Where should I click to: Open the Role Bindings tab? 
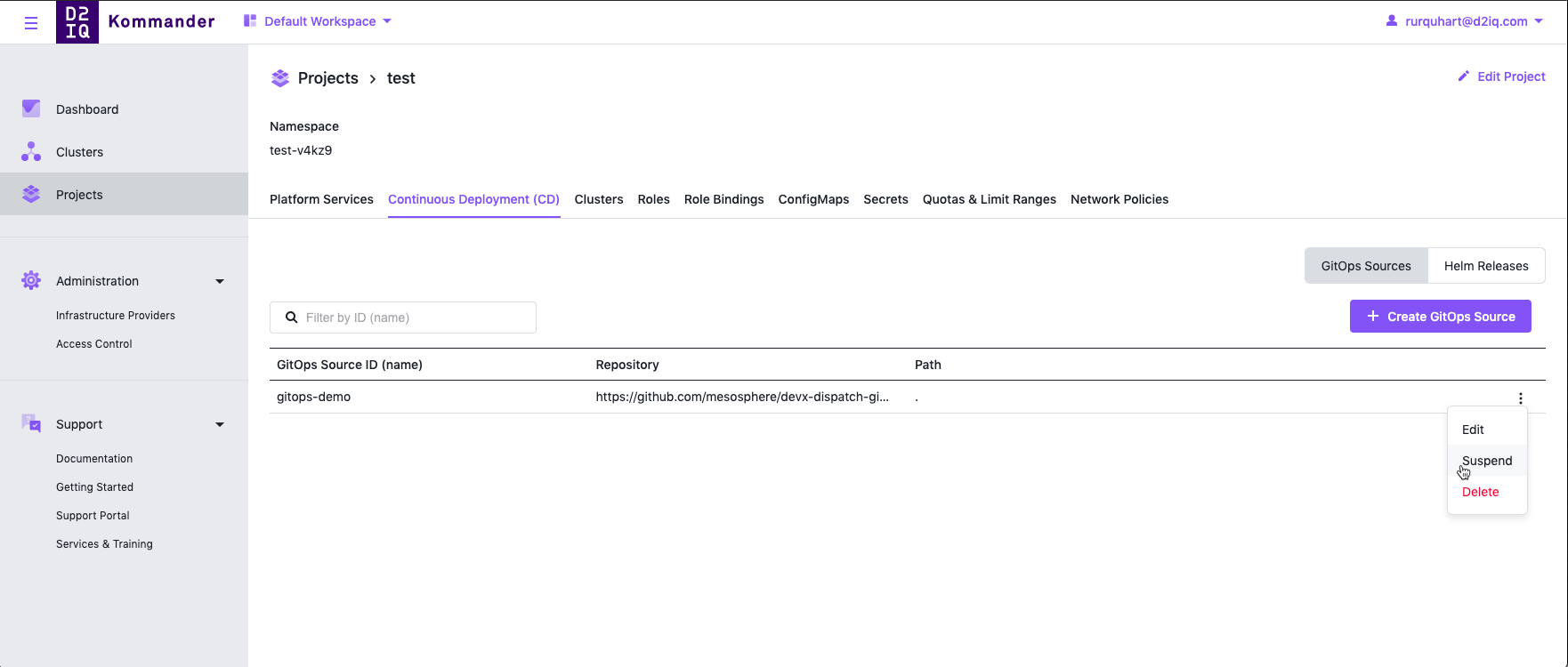pos(723,199)
